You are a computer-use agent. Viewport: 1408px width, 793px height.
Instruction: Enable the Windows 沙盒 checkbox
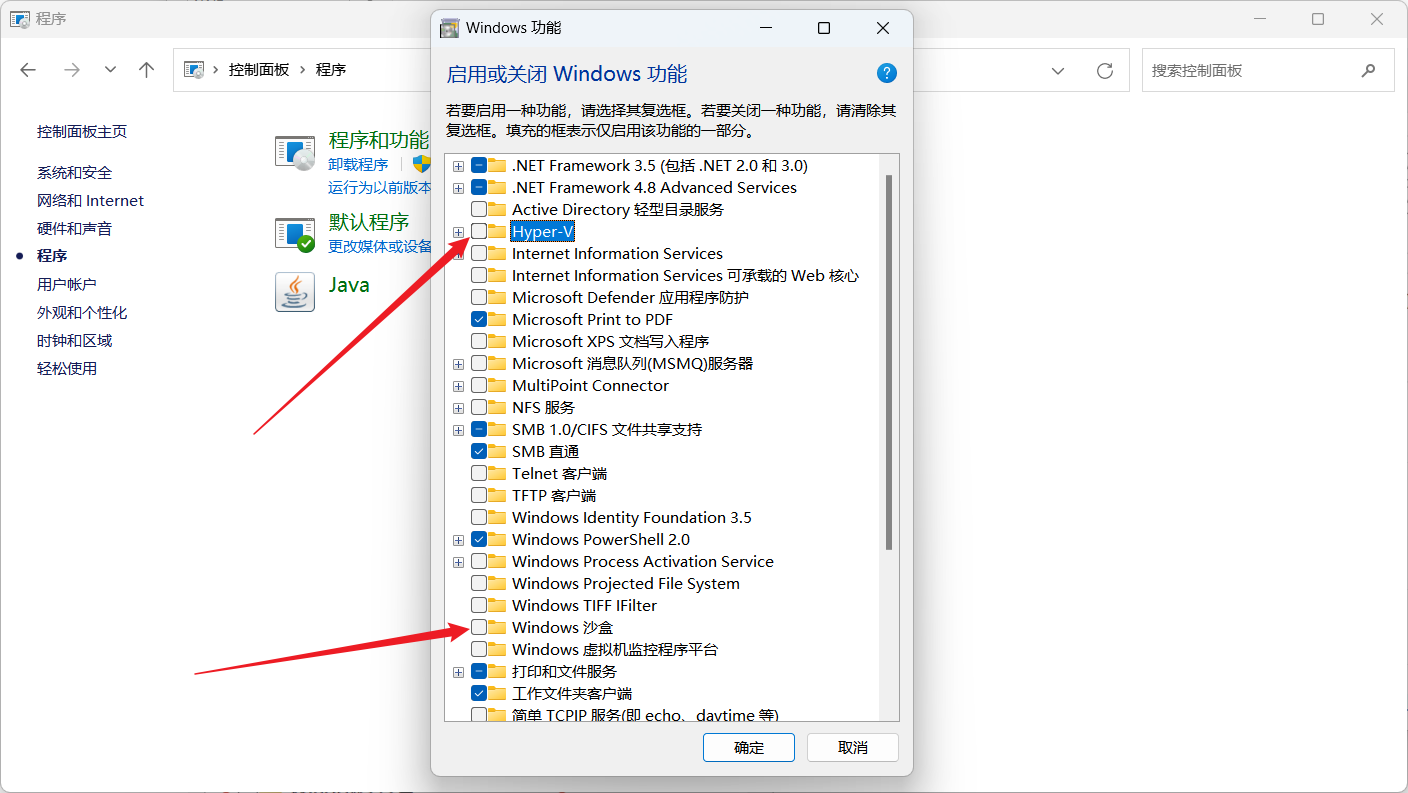coord(479,627)
